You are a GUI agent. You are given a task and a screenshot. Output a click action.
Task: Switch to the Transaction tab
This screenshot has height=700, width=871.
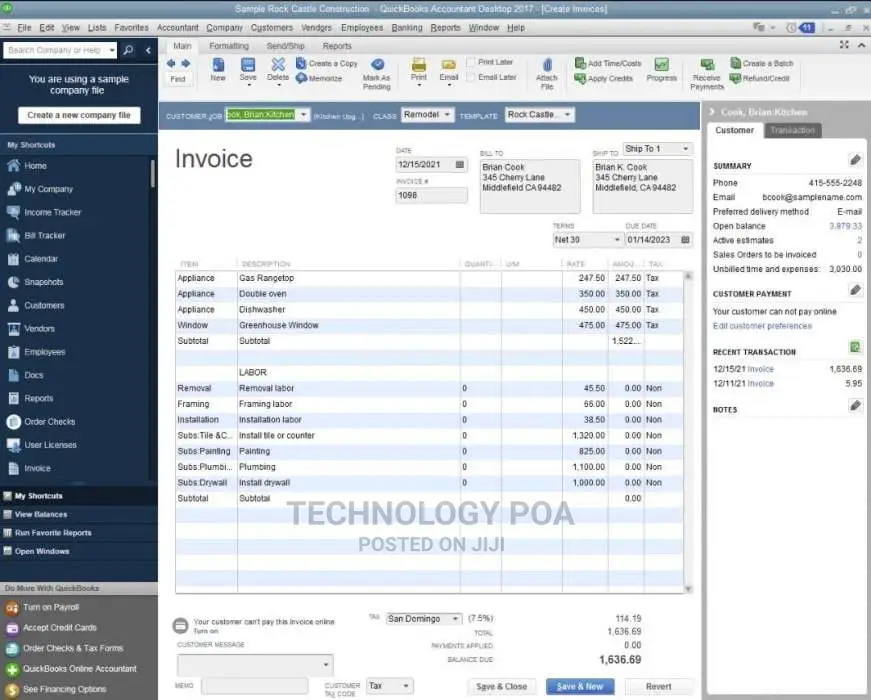pos(793,131)
